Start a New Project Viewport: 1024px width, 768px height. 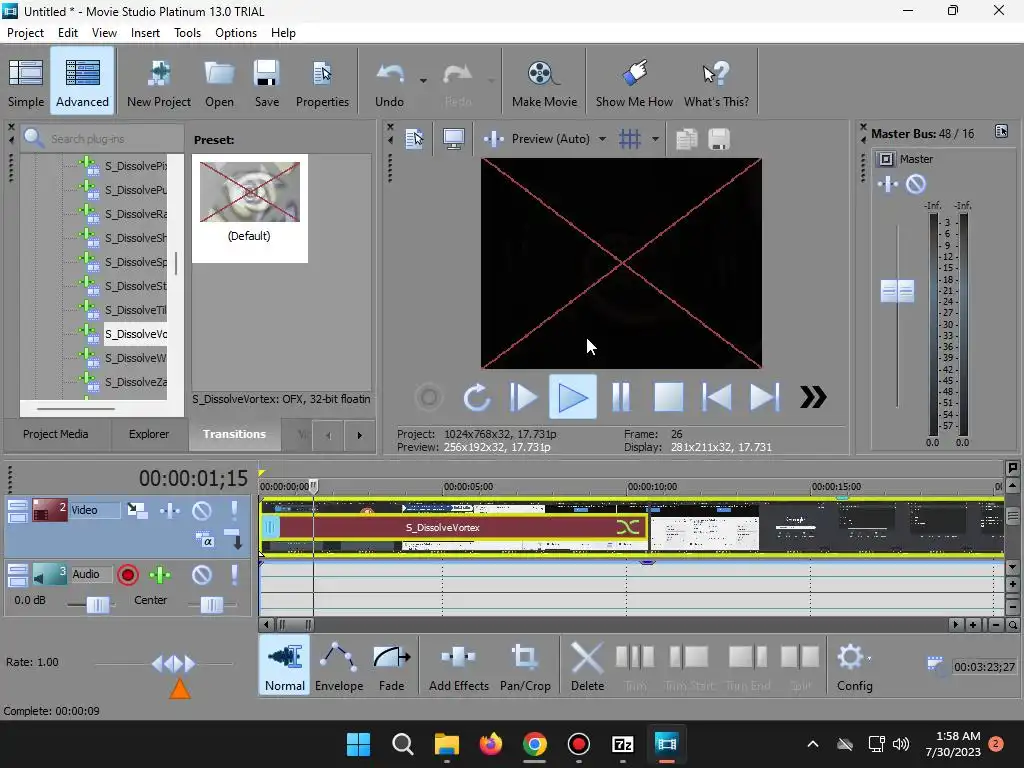(x=159, y=81)
